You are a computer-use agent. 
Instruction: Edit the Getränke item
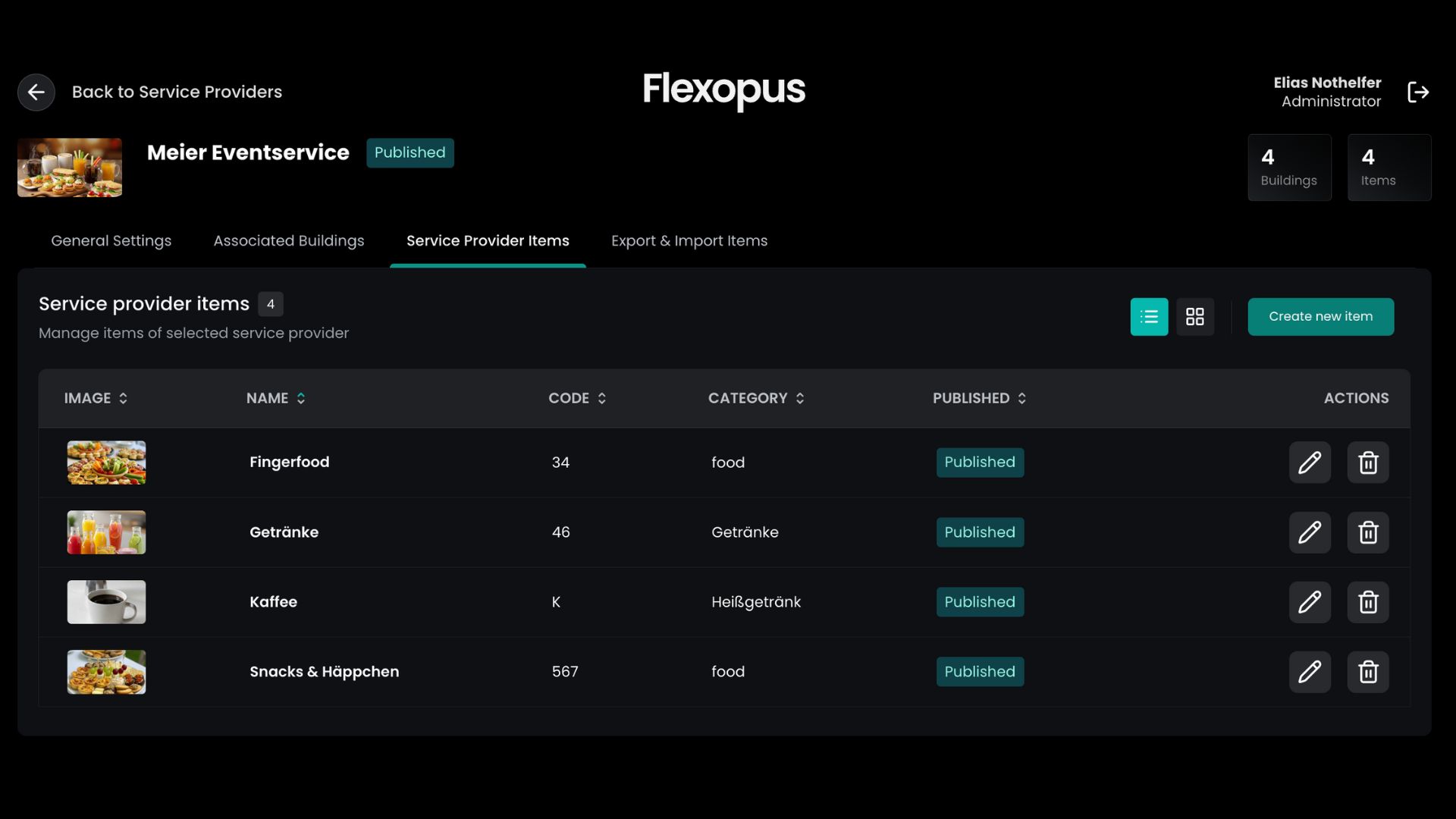click(1310, 532)
